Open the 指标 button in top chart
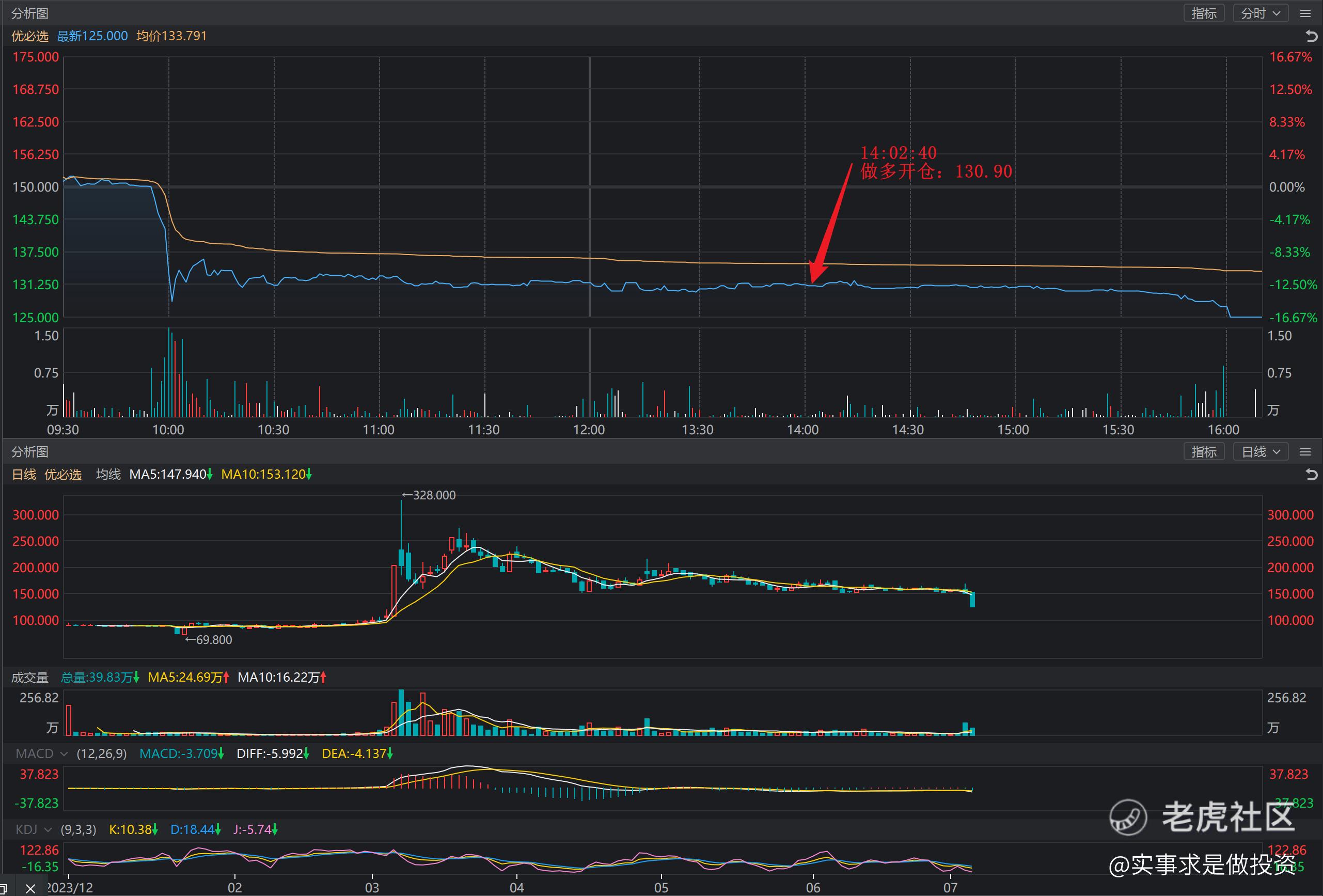Viewport: 1323px width, 896px height. [x=1203, y=13]
